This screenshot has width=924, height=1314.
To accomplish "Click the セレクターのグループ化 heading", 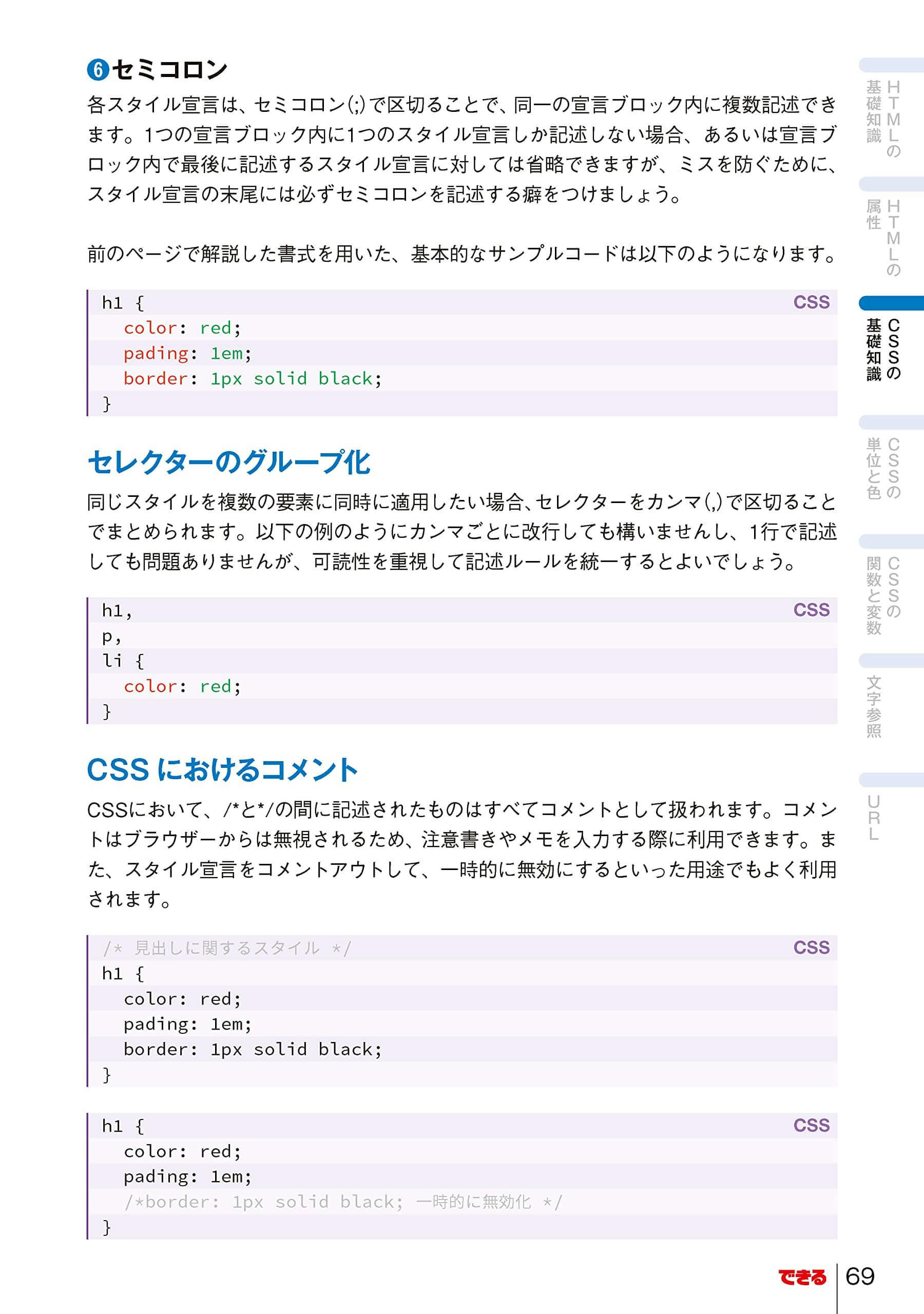I will (229, 462).
